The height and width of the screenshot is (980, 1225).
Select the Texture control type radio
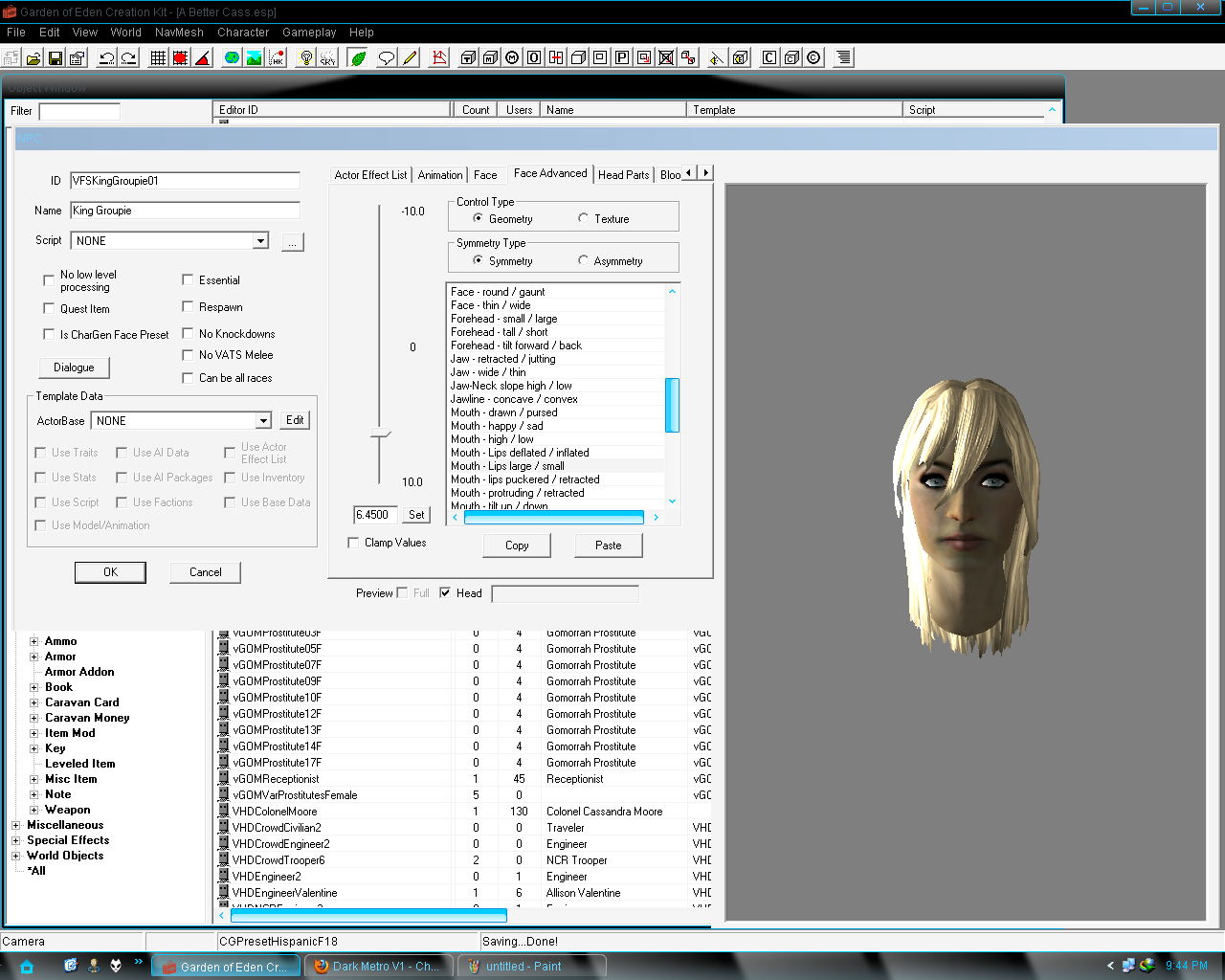(583, 219)
